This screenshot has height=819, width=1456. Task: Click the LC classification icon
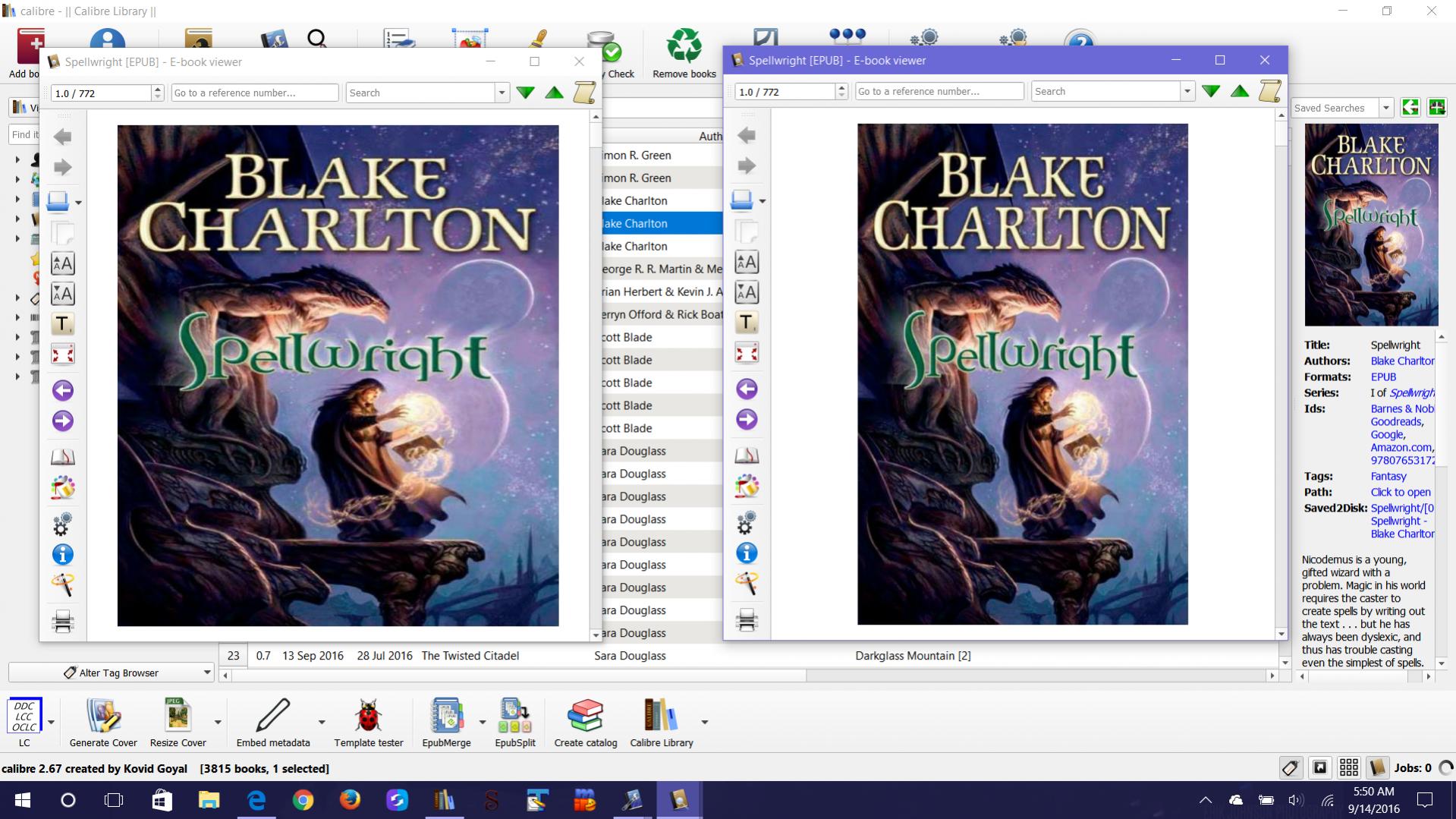click(x=24, y=723)
